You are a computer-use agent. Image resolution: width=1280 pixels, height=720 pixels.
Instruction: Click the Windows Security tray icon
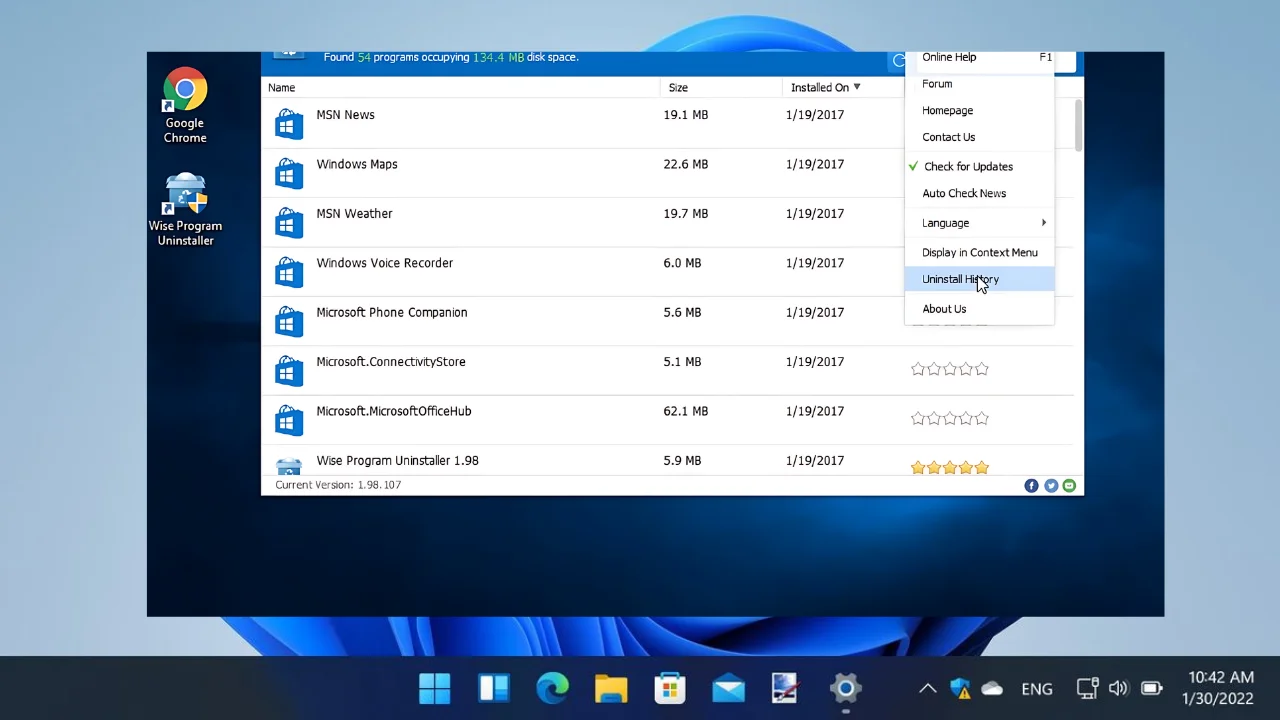point(960,688)
